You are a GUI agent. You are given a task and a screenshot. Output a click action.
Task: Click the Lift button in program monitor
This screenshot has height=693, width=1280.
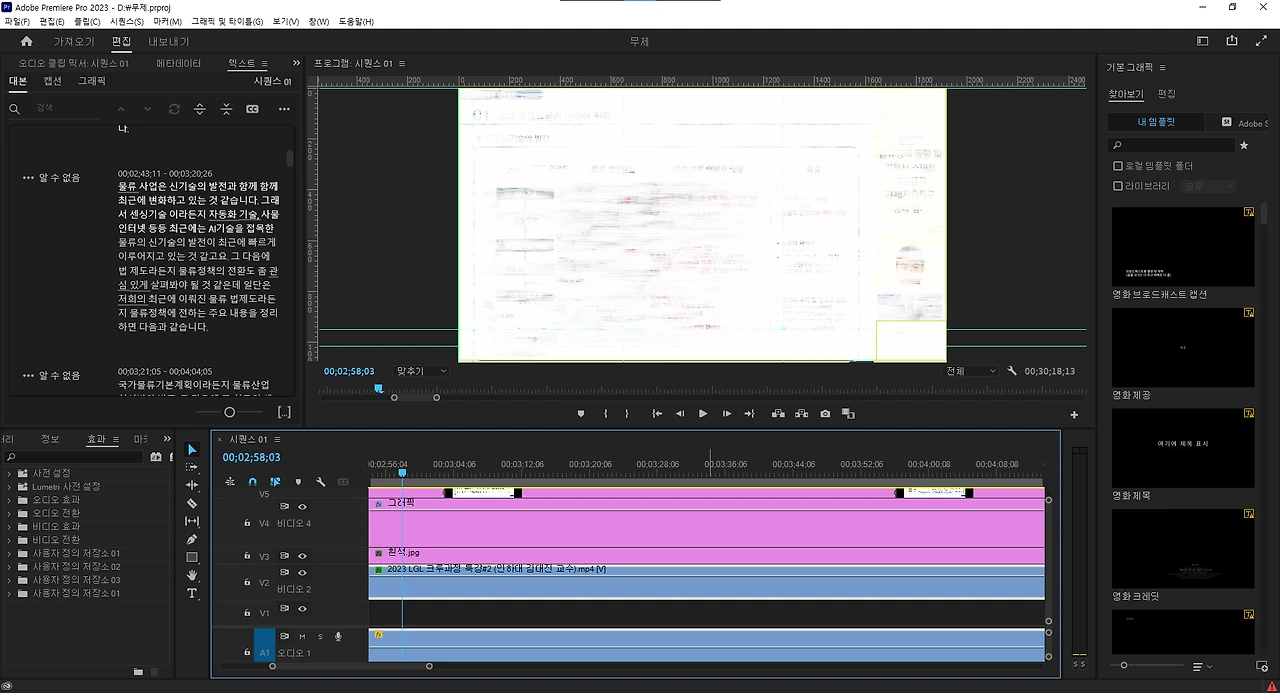pyautogui.click(x=778, y=414)
